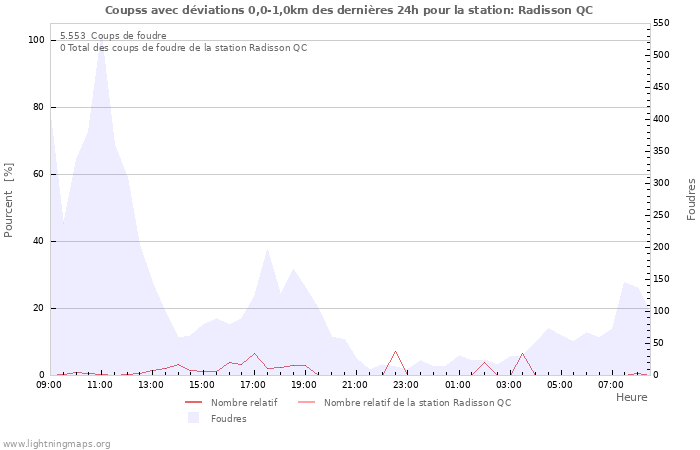Click the 50 value on Foudres axis

coord(659,343)
